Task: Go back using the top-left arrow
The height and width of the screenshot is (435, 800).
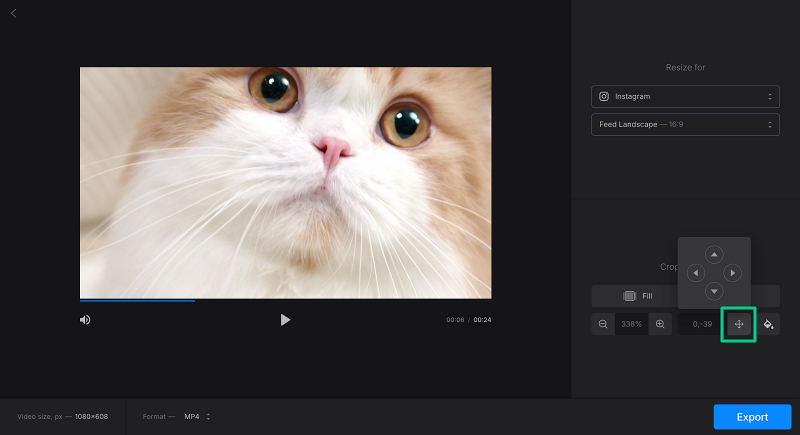Action: click(14, 14)
